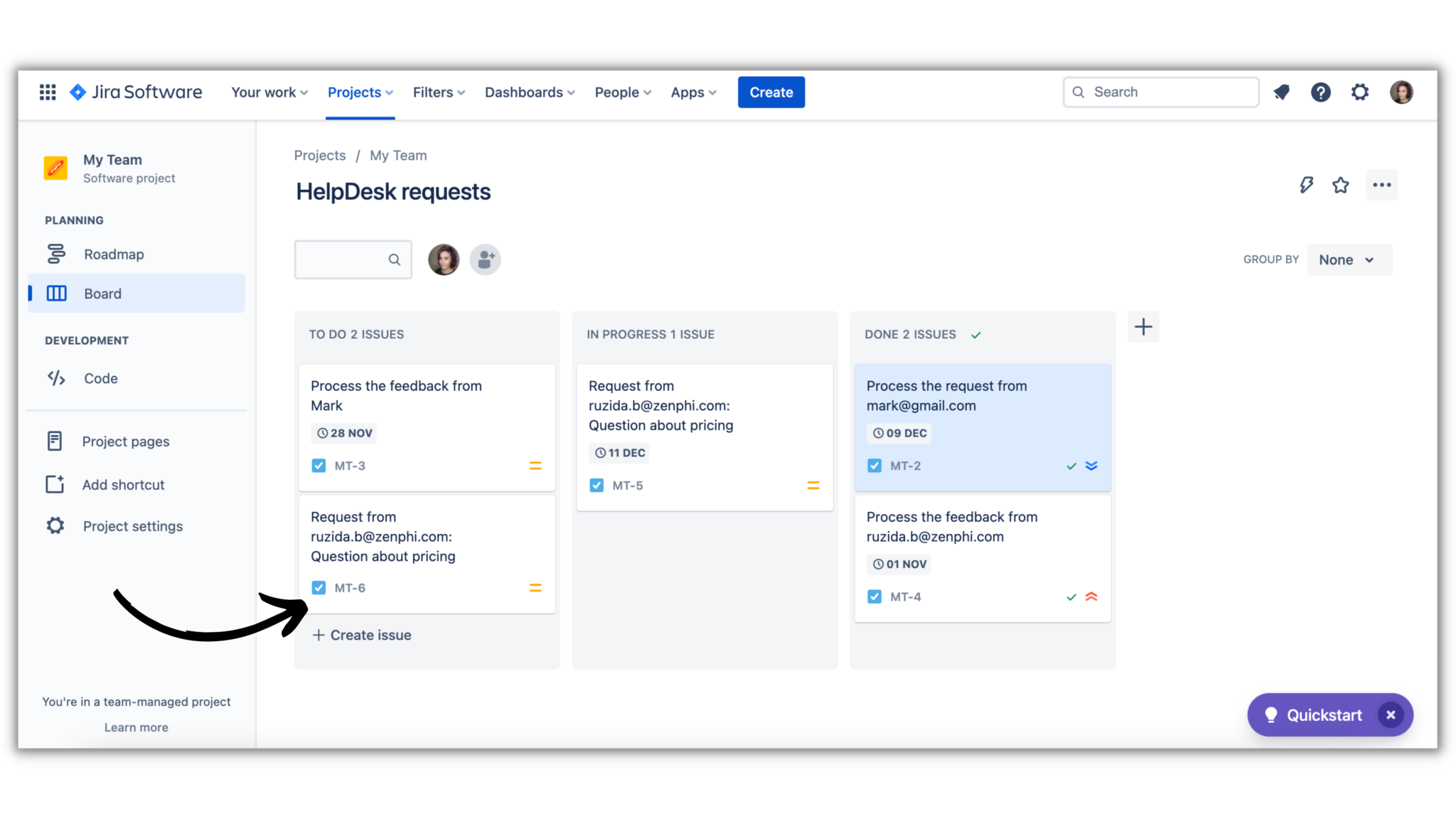1456x819 pixels.
Task: Open notifications via the megaphone icon
Action: [1281, 92]
